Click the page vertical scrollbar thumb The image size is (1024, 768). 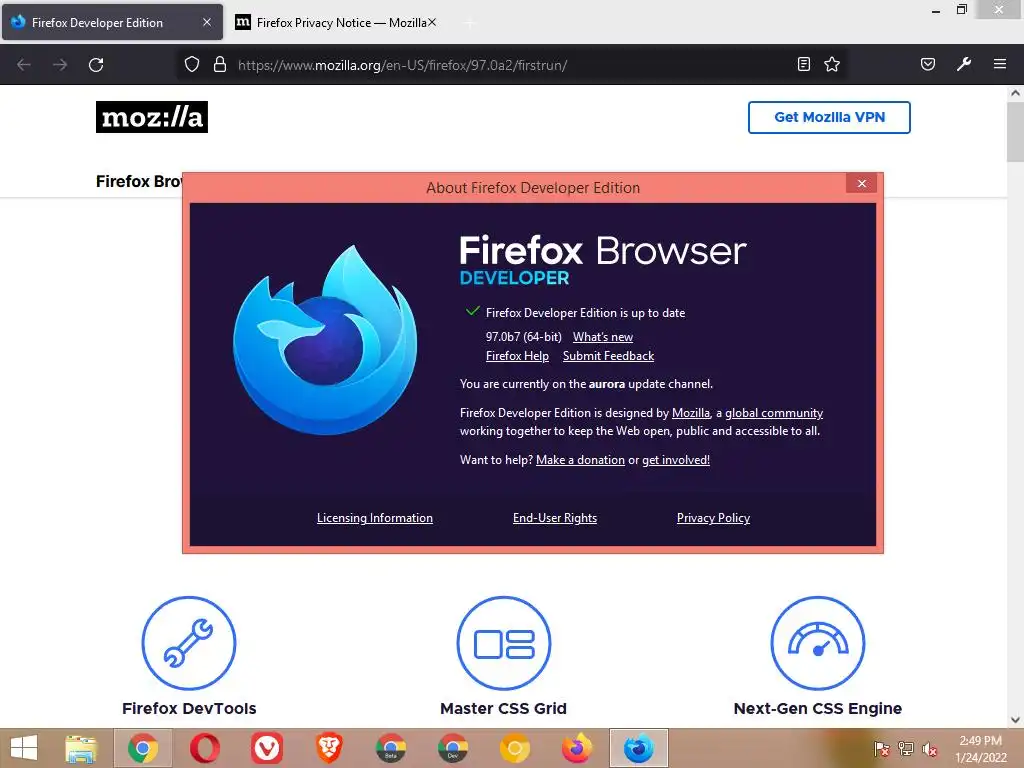(1016, 133)
